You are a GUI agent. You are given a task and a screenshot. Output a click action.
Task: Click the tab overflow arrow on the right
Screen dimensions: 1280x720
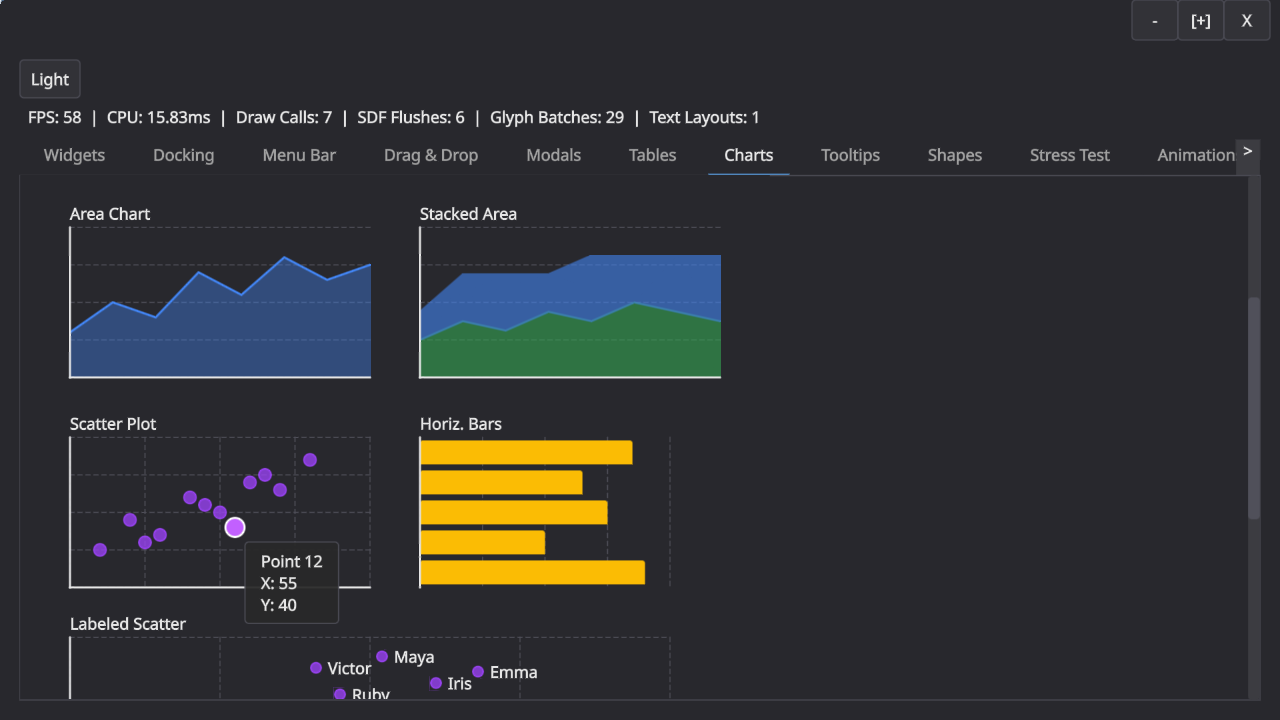(1247, 152)
